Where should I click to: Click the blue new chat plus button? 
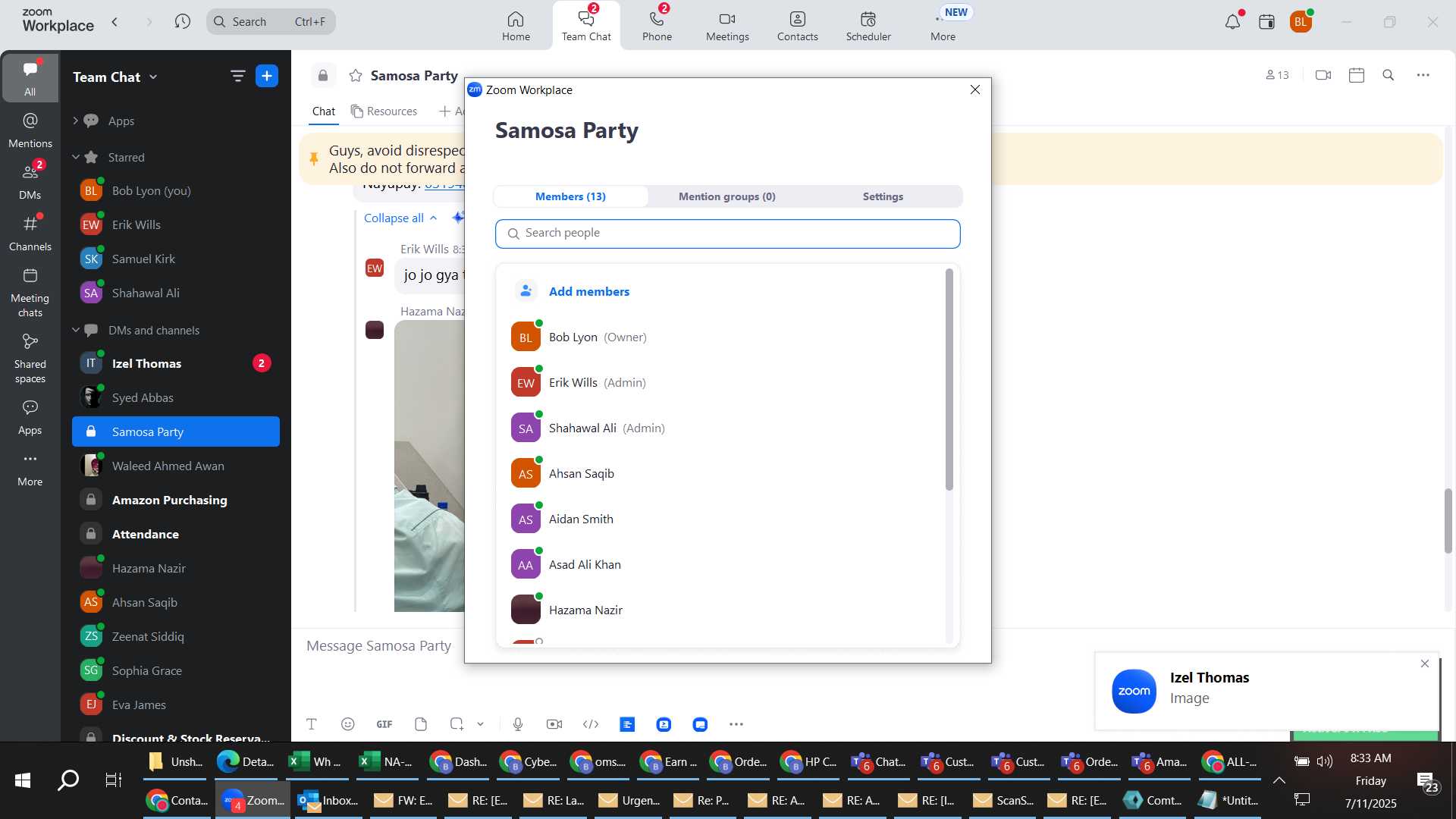267,76
